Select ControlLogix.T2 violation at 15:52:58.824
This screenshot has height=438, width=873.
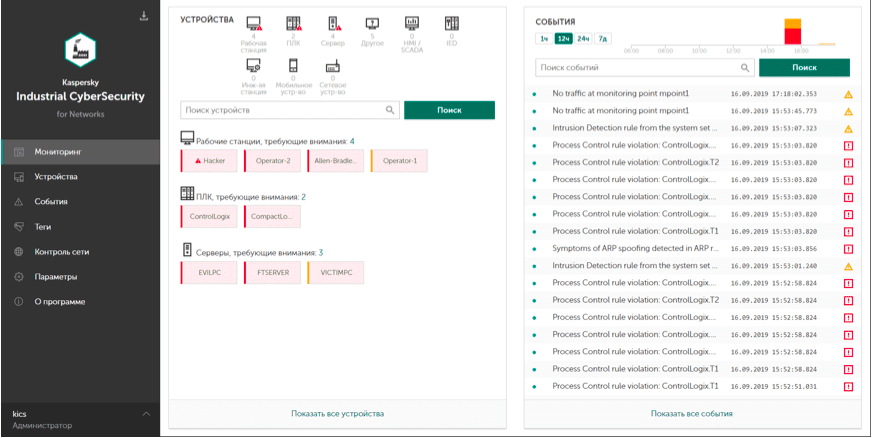pos(693,300)
